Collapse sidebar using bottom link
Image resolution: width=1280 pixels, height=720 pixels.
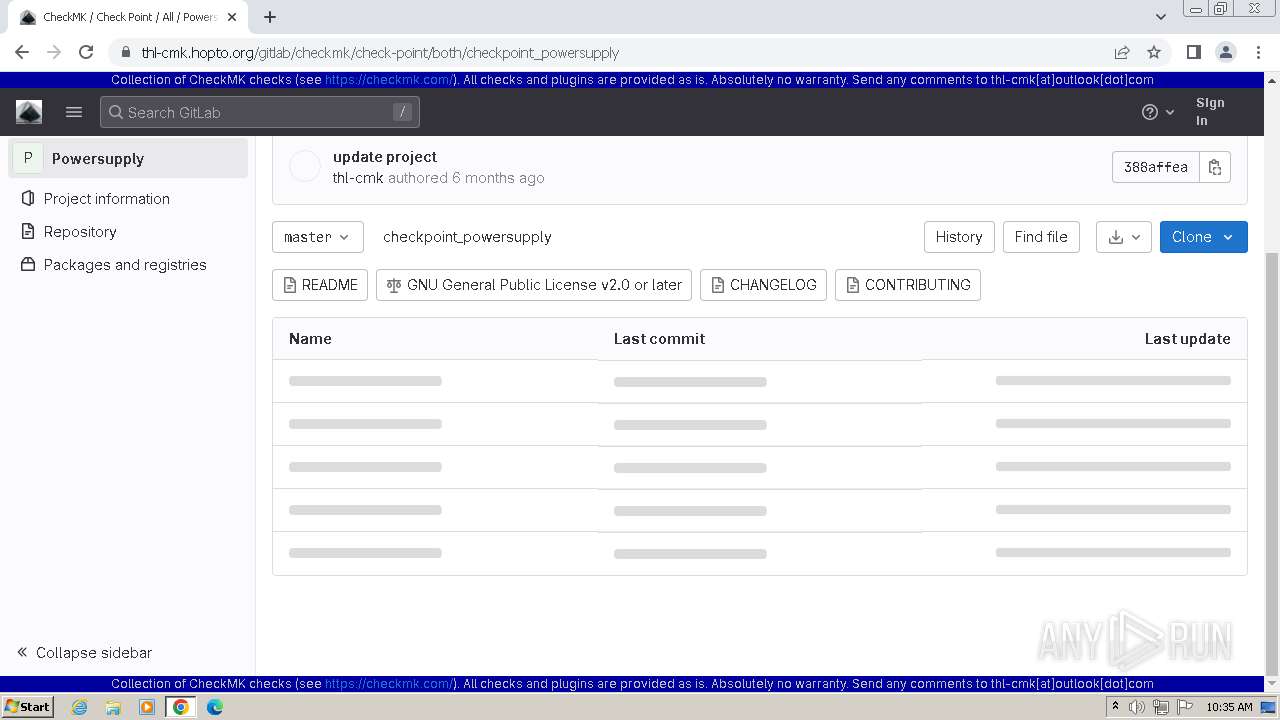84,653
